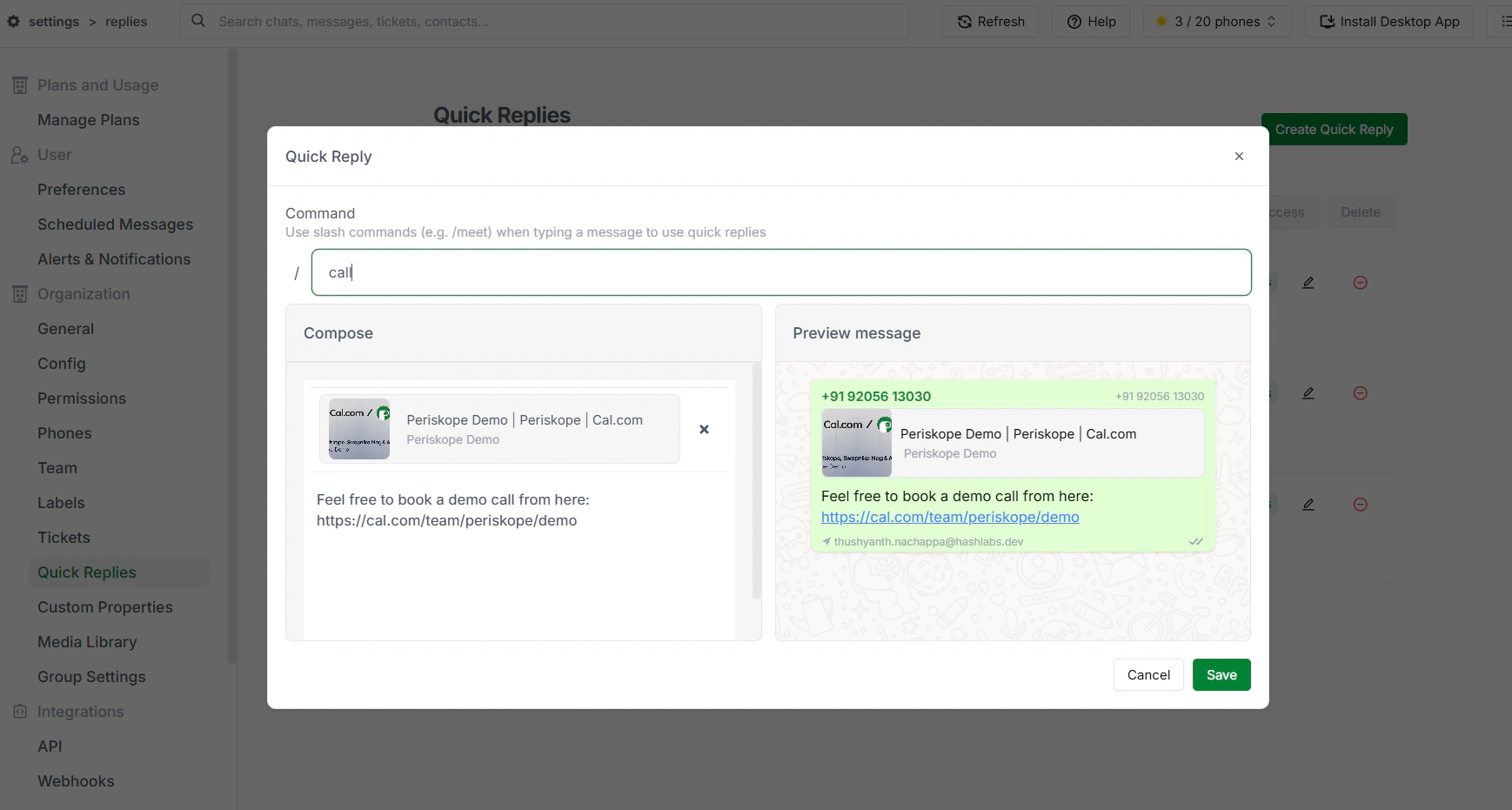
Task: Open Custom Properties
Action: [x=105, y=607]
